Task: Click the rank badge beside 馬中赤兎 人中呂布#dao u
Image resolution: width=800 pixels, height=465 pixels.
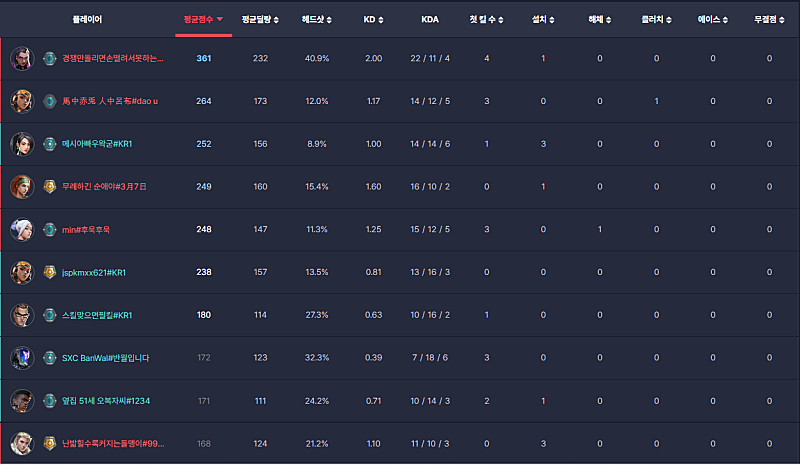Action: click(50, 101)
